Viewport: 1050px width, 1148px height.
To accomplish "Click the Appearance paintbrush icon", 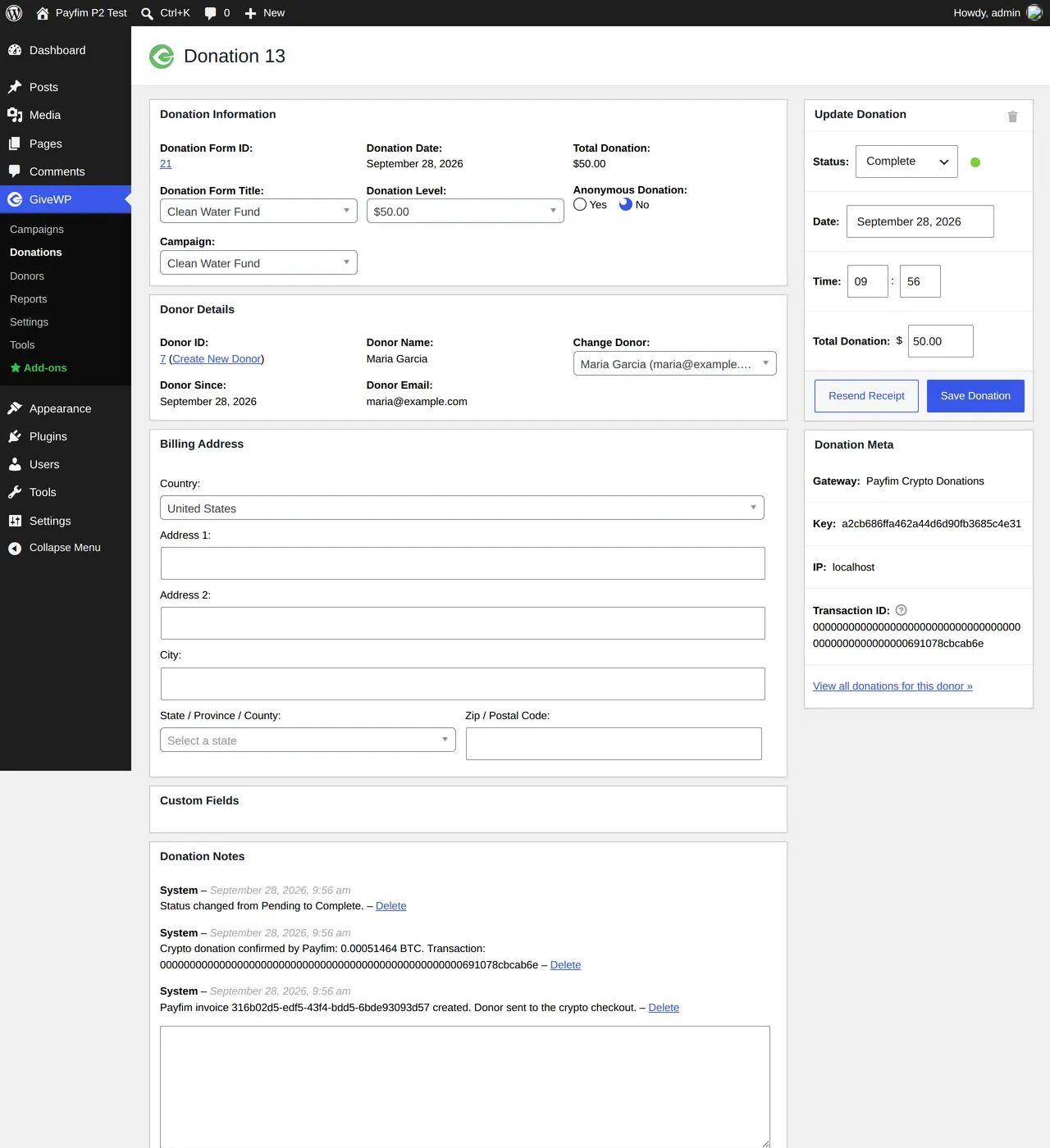I will tap(15, 408).
